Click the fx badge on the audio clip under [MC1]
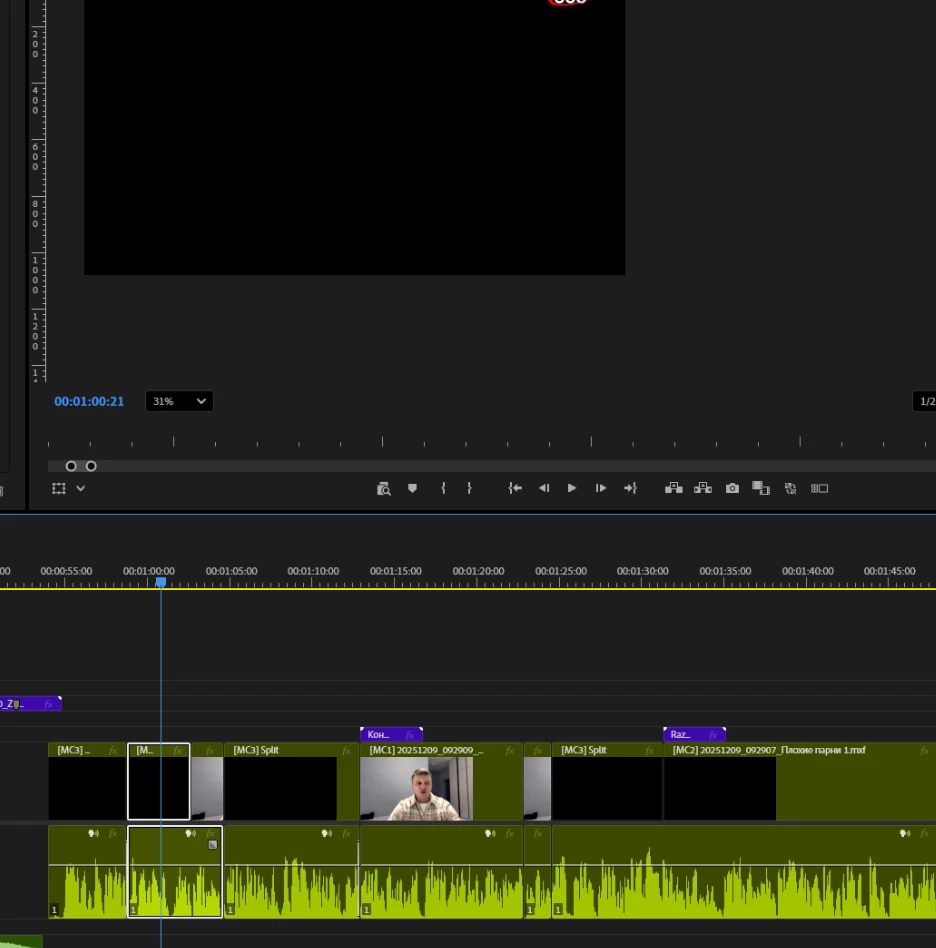 [510, 834]
